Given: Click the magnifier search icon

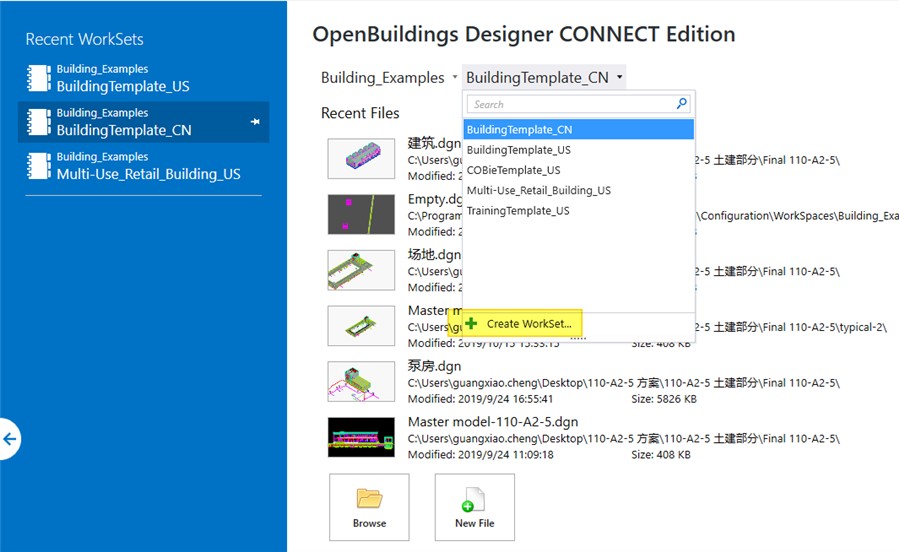Looking at the screenshot, I should (x=682, y=104).
